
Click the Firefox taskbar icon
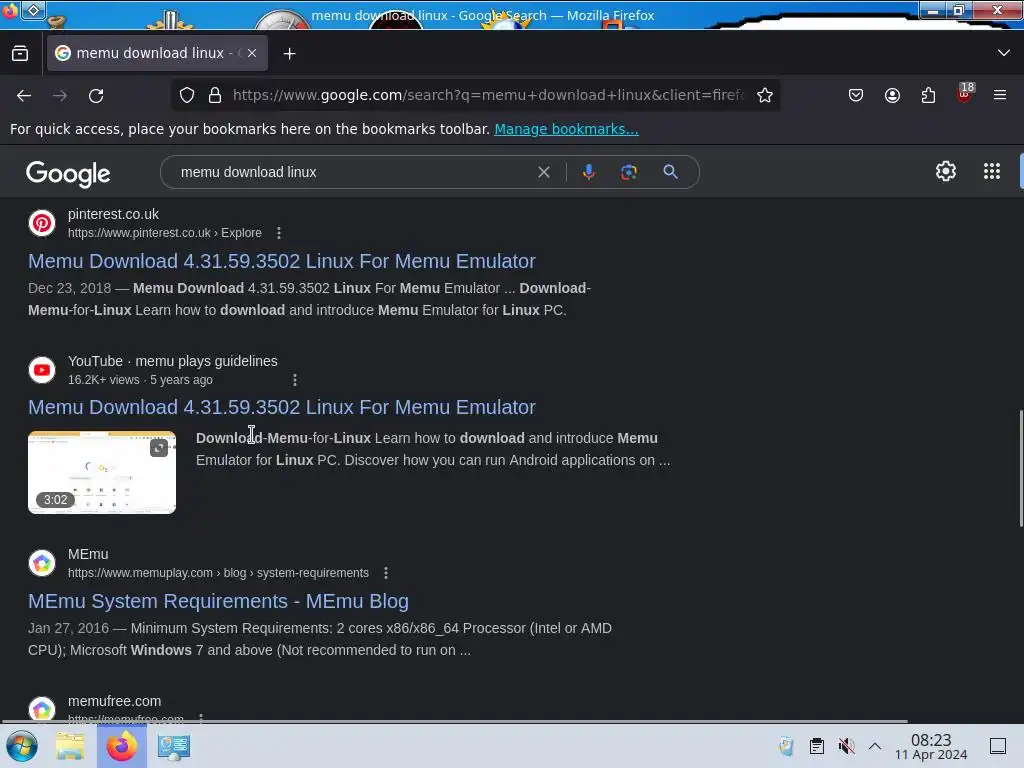[121, 746]
